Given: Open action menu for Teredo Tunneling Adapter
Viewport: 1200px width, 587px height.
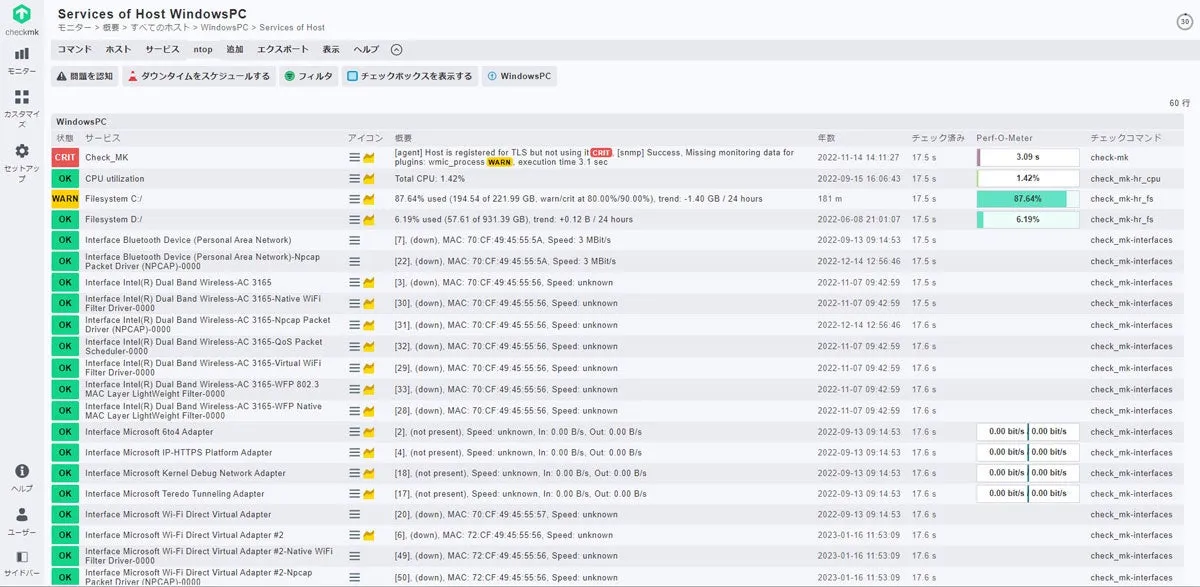Looking at the screenshot, I should point(354,494).
